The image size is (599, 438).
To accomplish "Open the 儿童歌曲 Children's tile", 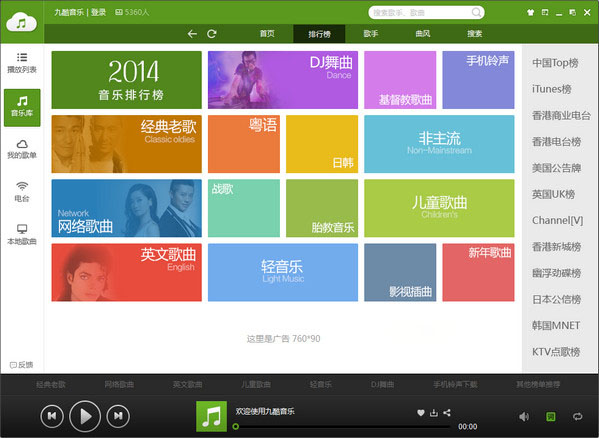I will (439, 208).
